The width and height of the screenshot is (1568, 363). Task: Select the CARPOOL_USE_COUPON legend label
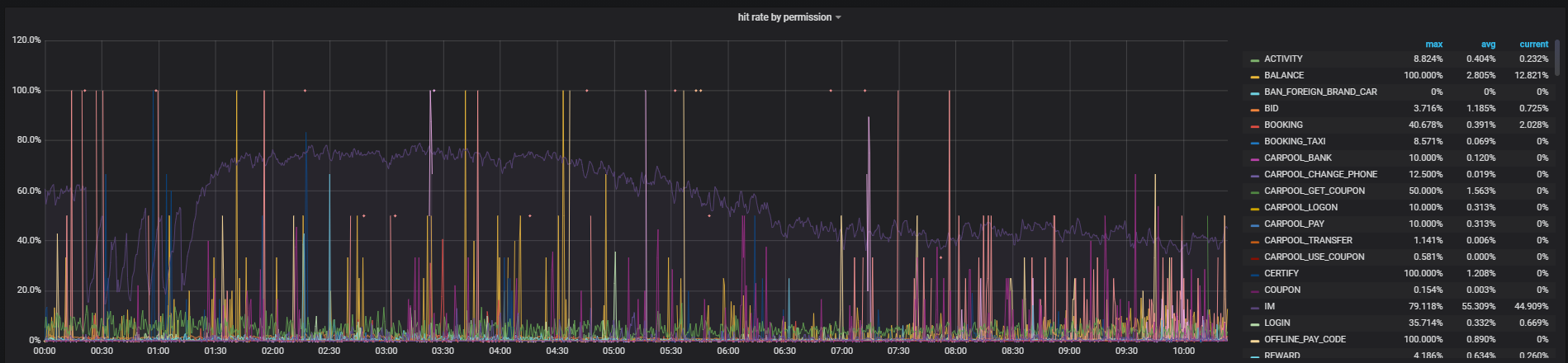click(1314, 257)
